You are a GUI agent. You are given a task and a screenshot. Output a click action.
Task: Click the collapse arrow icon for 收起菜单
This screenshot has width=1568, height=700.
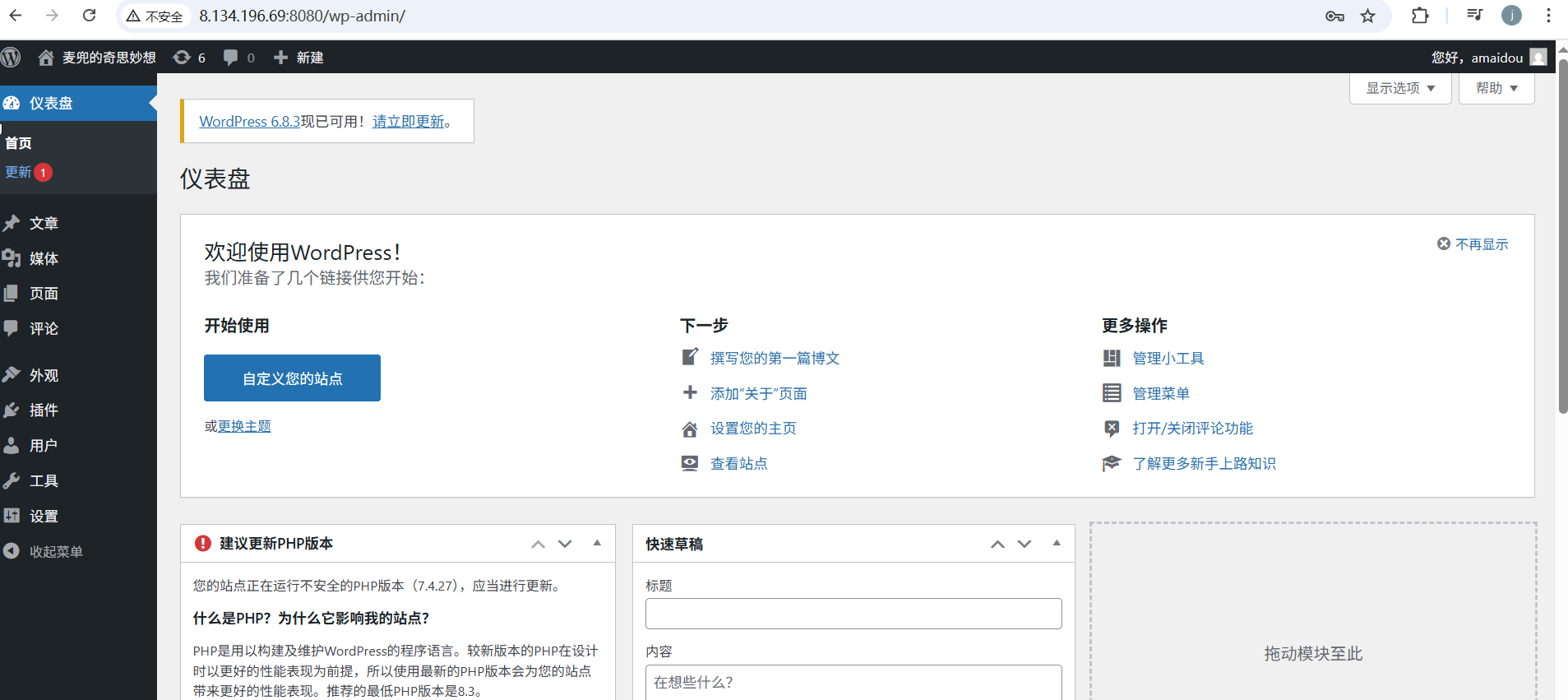pyautogui.click(x=12, y=551)
